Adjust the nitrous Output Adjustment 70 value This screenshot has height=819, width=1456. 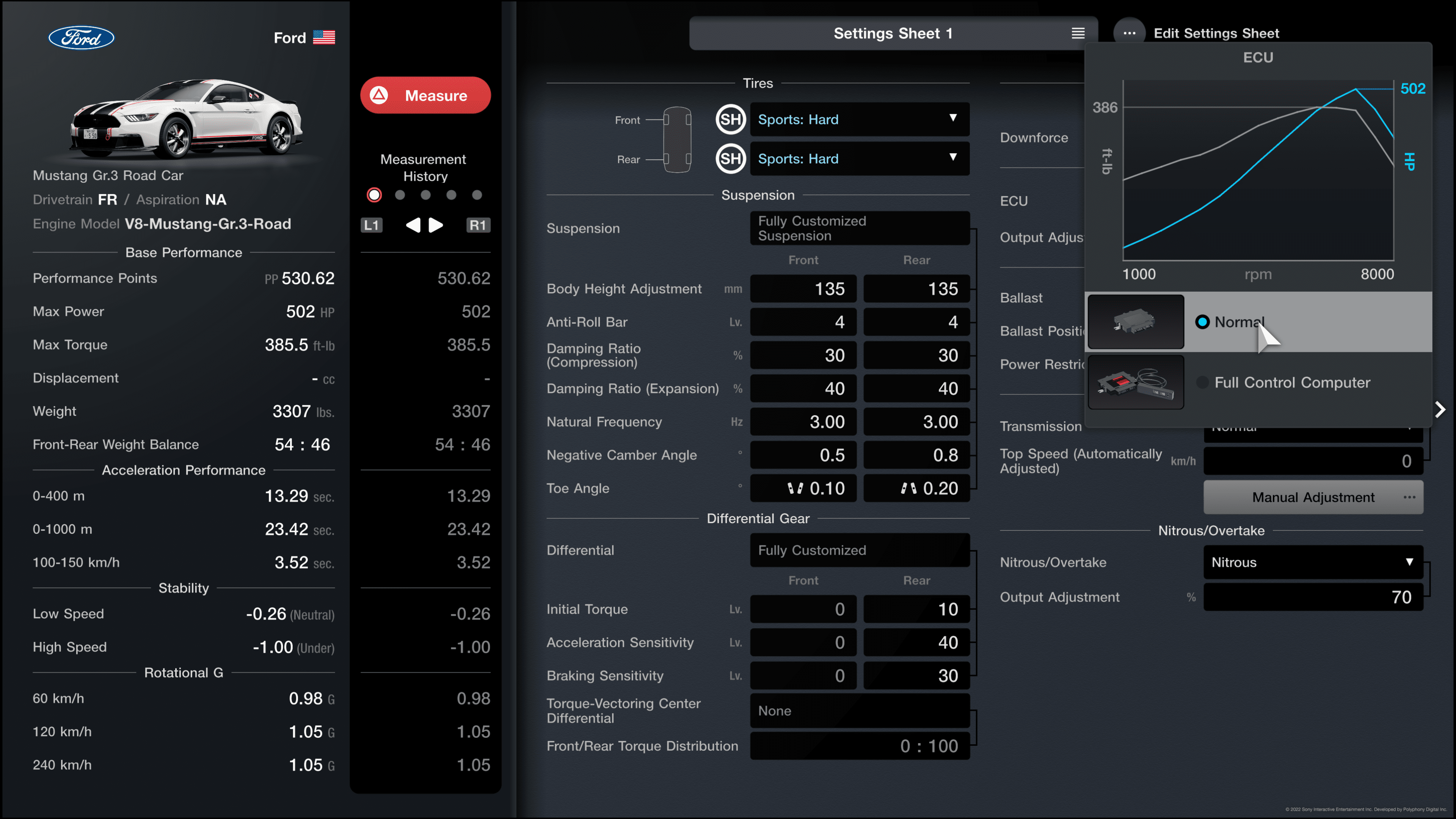point(1313,598)
